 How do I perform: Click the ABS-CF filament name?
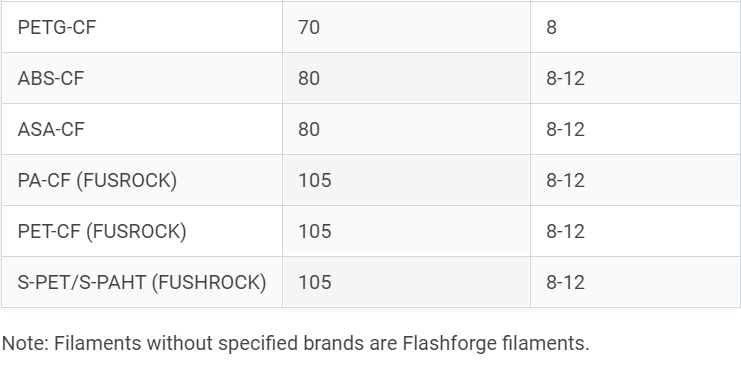(51, 78)
